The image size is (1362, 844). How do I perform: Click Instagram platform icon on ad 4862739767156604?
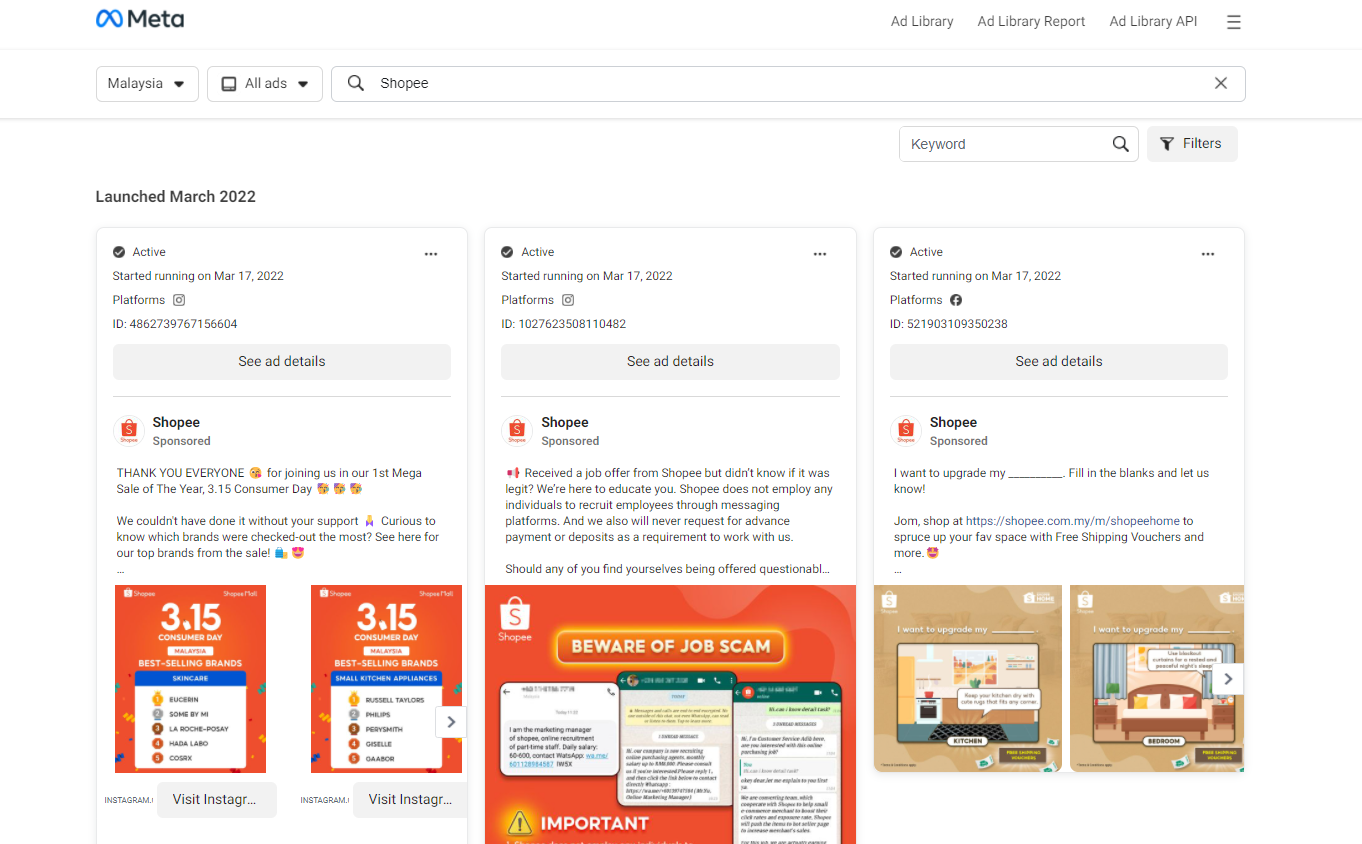[179, 300]
